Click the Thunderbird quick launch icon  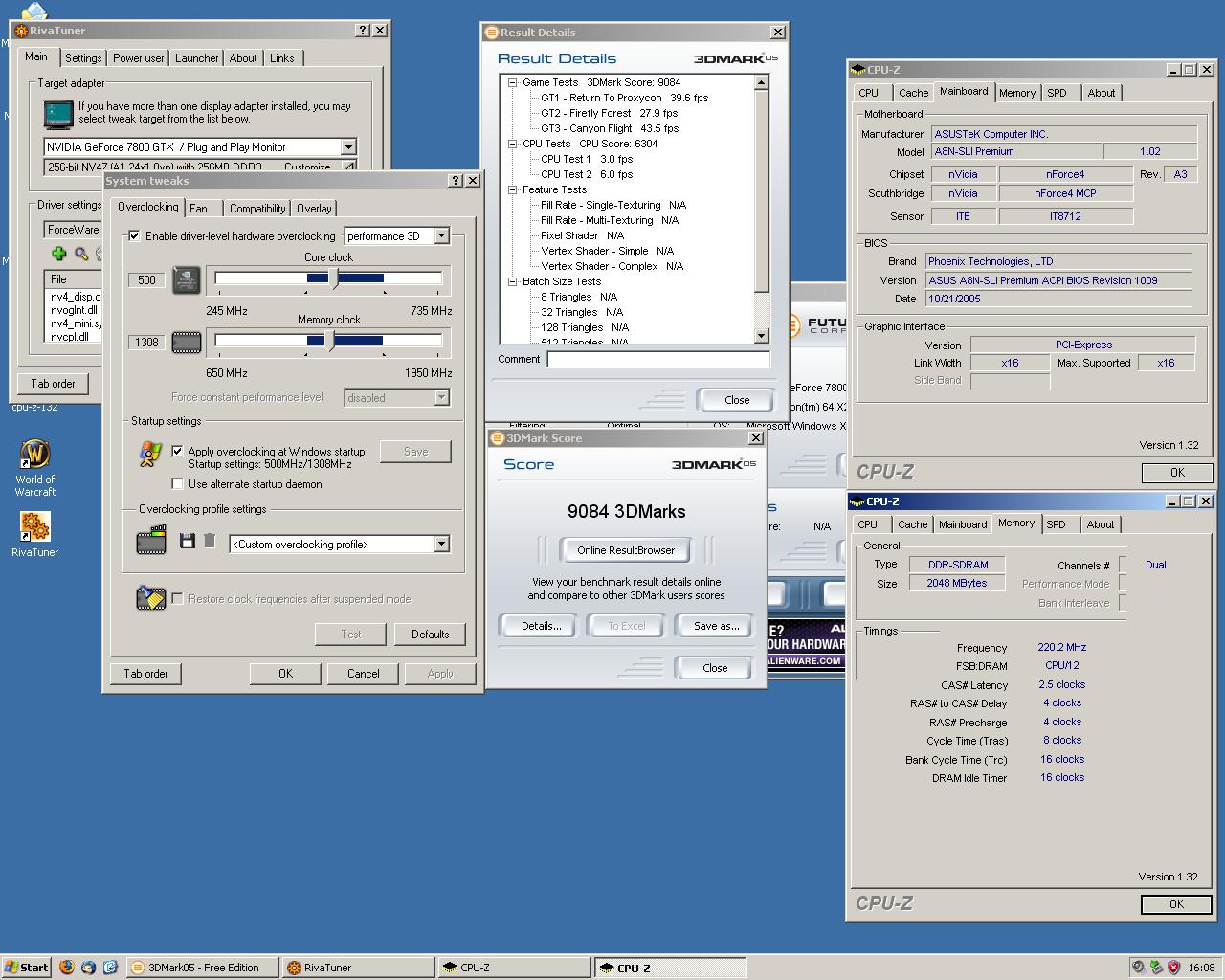[x=89, y=967]
